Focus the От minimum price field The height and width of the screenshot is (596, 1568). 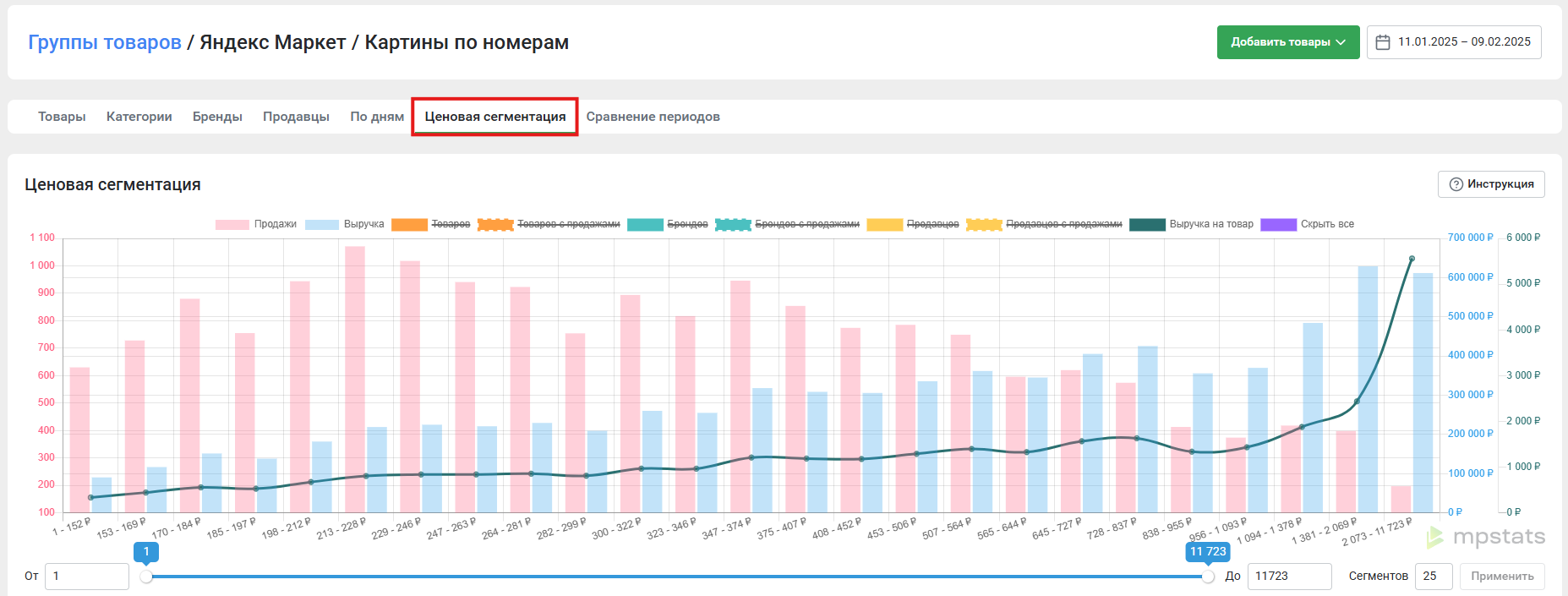coord(87,577)
